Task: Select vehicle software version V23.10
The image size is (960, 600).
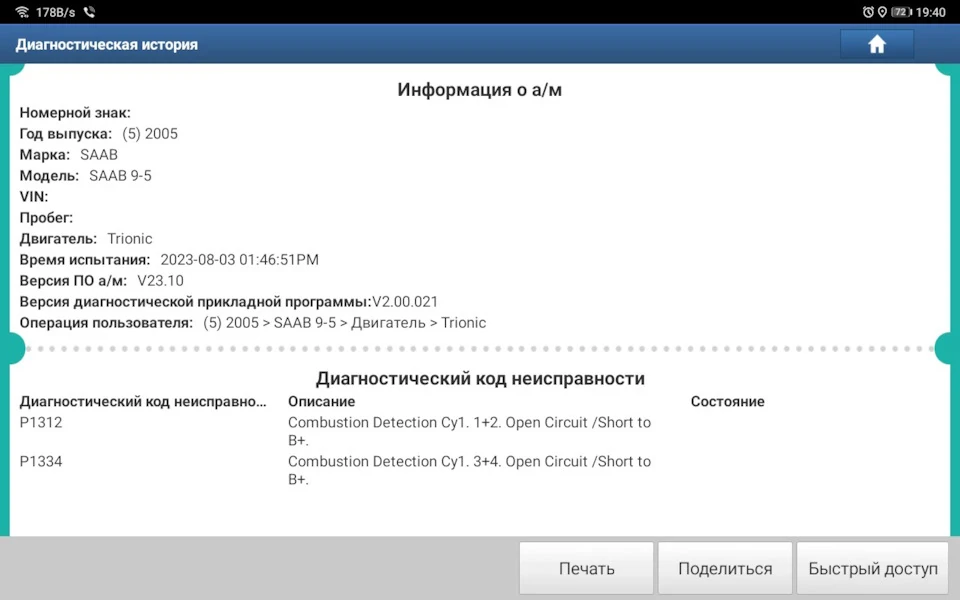Action: click(160, 280)
